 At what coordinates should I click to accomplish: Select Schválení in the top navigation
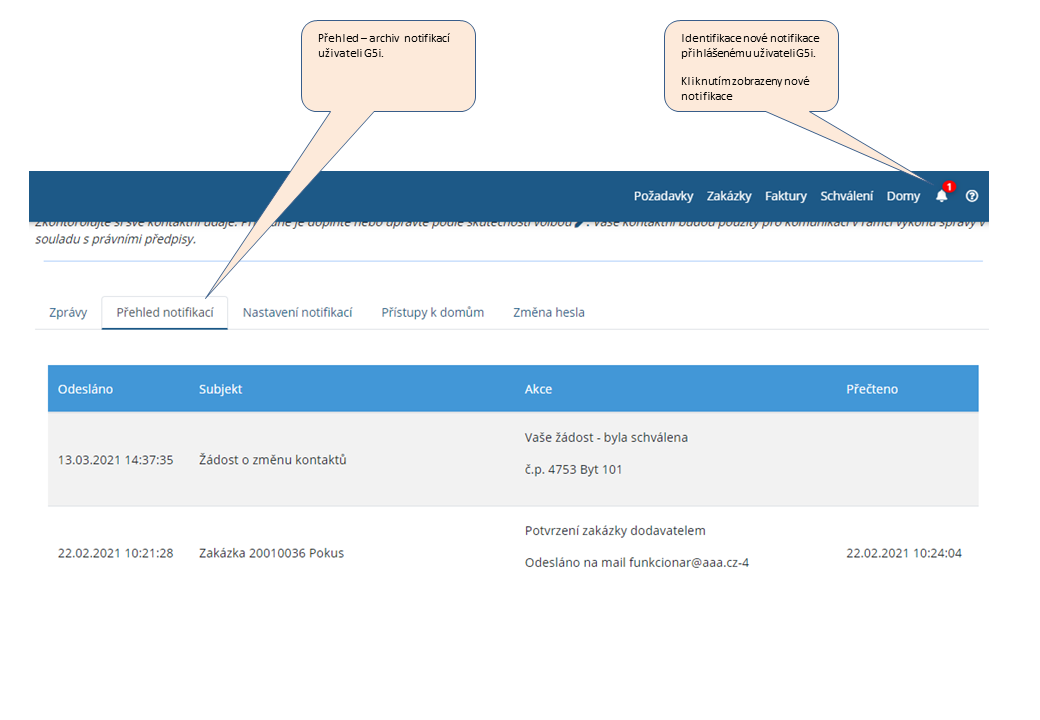coord(846,196)
